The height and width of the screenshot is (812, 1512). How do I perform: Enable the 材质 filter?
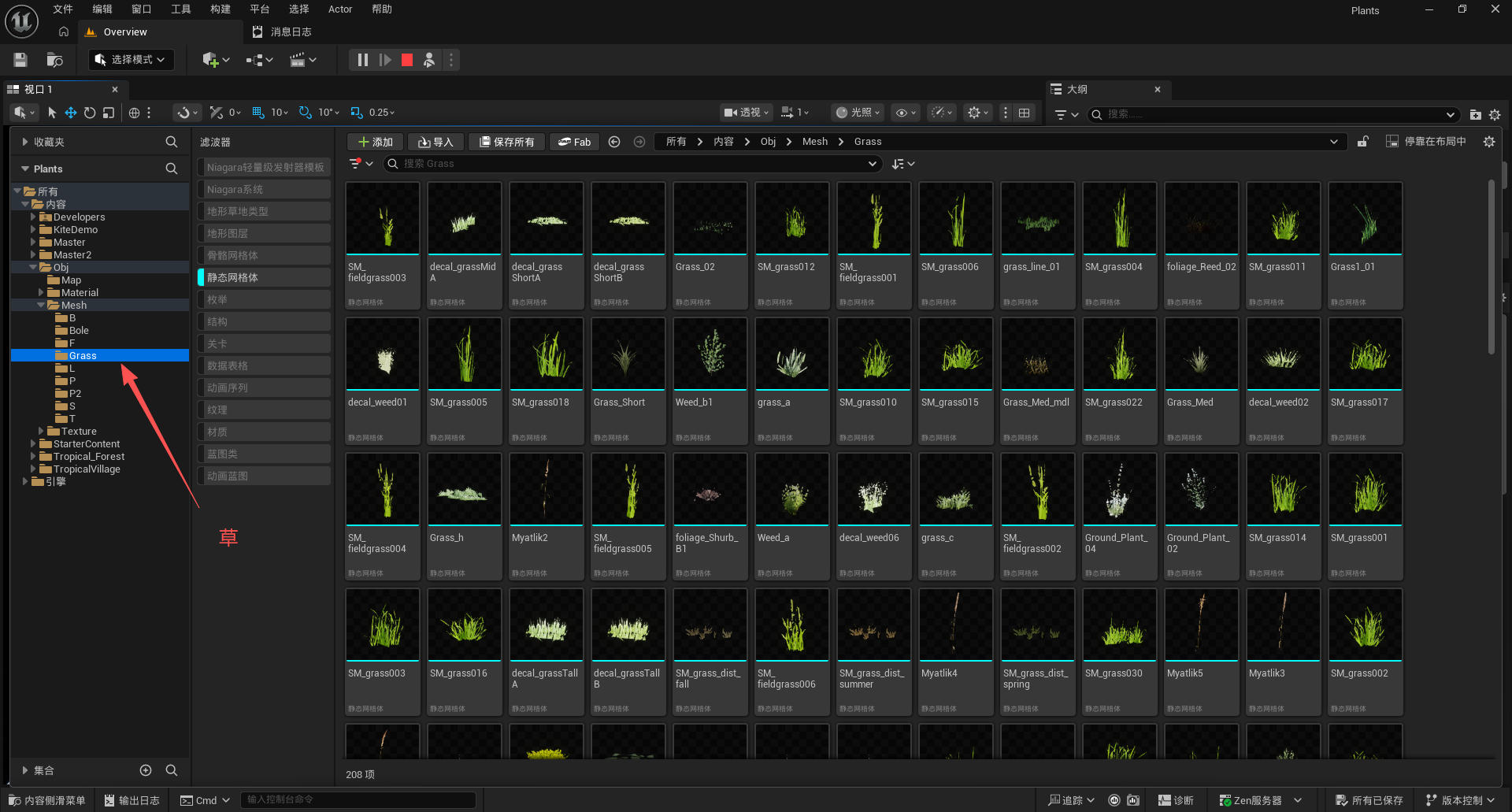(264, 432)
